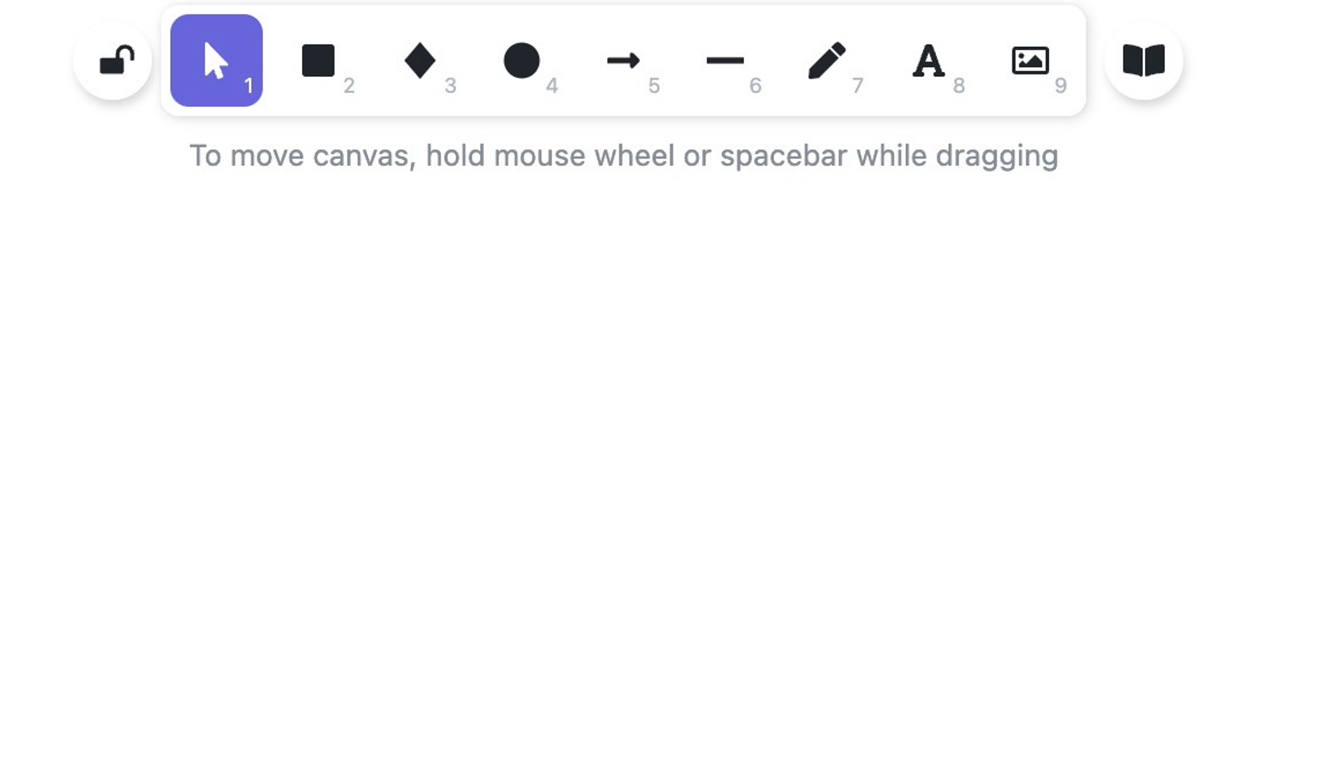Switch back to the Selection tool
The height and width of the screenshot is (768, 1339).
pos(216,60)
